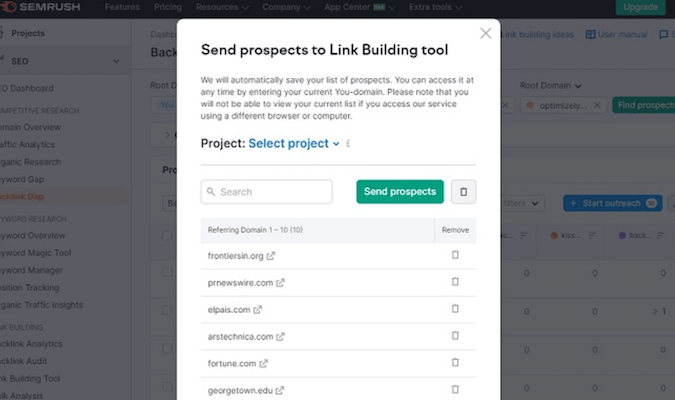Delete prnewswire.com row via trash icon
Viewport: 675px width, 400px height.
pyautogui.click(x=455, y=282)
